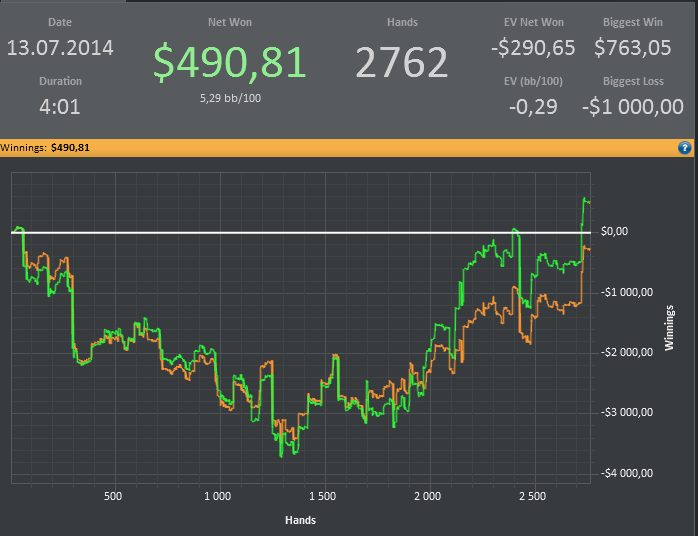This screenshot has height=536, width=698.
Task: Click the 2 000 hands axis tick label
Action: point(427,496)
